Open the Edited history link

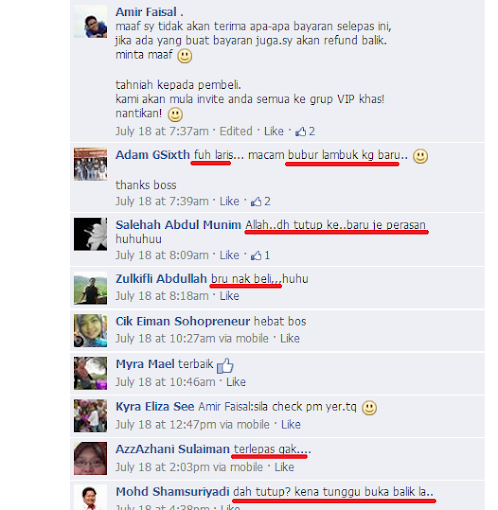click(236, 131)
